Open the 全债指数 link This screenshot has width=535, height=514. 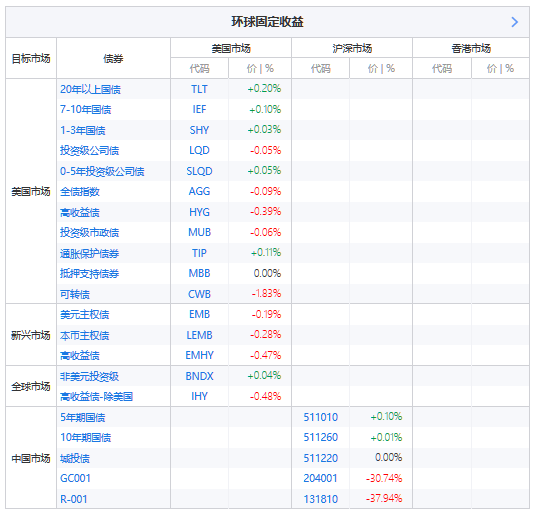point(80,191)
